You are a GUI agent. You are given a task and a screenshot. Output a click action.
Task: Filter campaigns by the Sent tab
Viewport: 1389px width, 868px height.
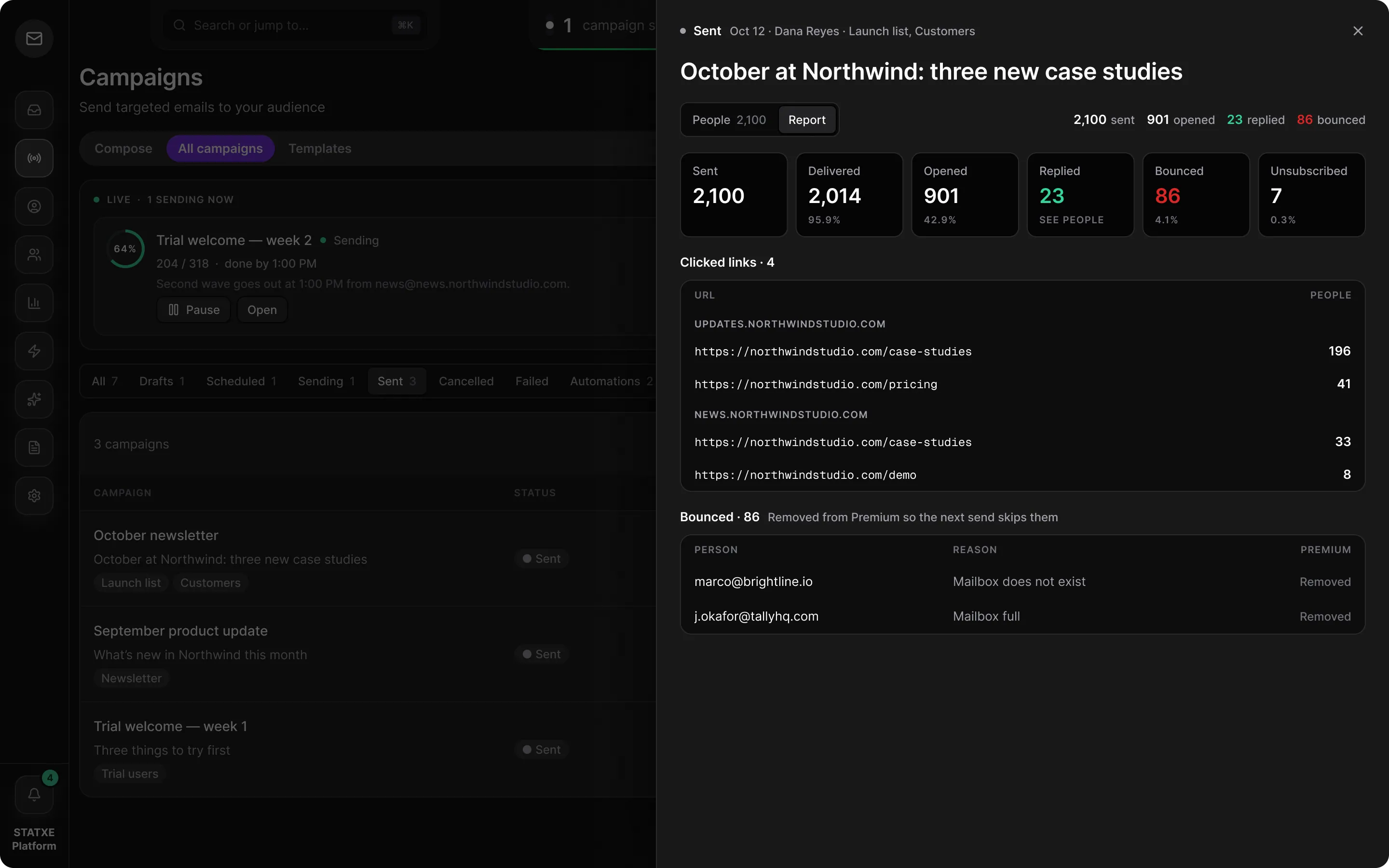(x=396, y=381)
